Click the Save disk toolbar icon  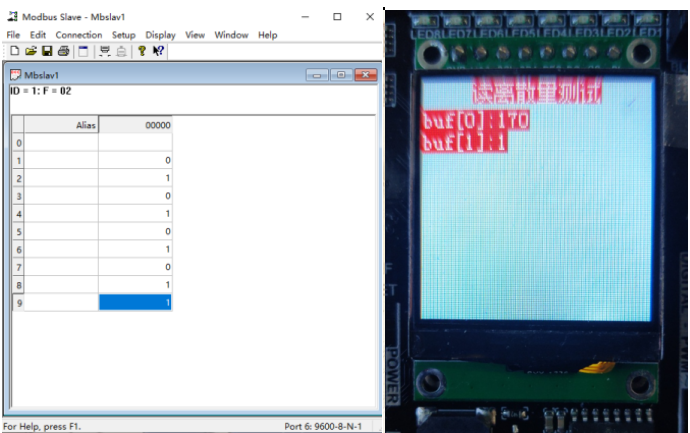(47, 51)
